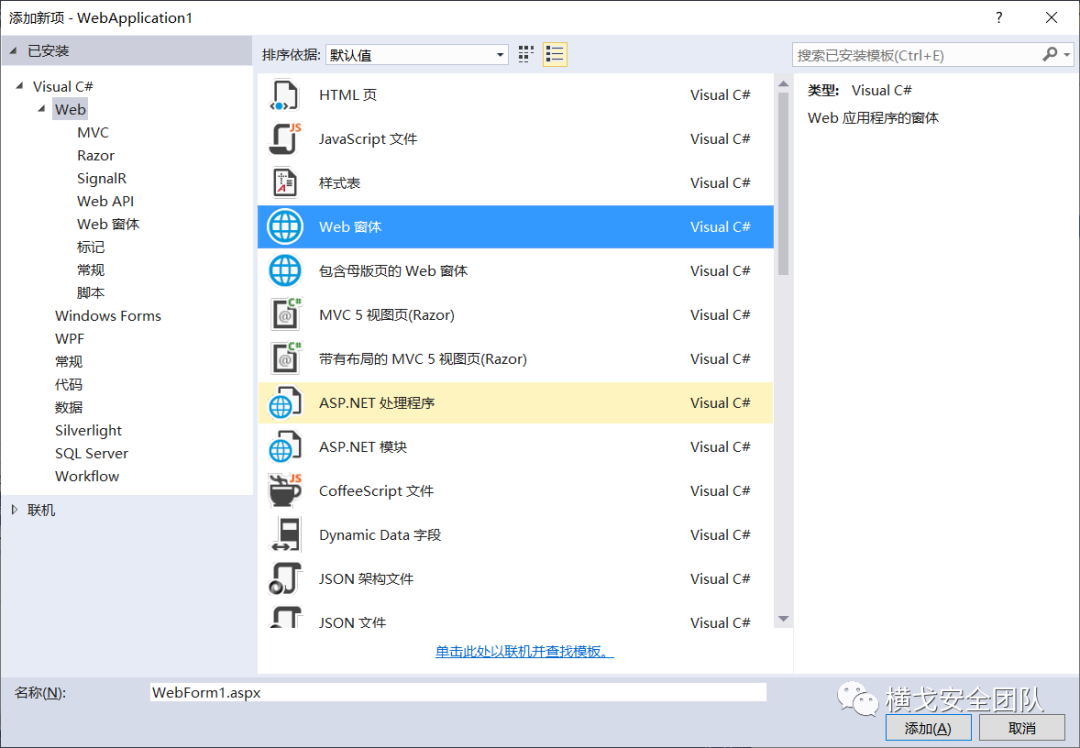
Task: Select Web API category
Action: [105, 201]
